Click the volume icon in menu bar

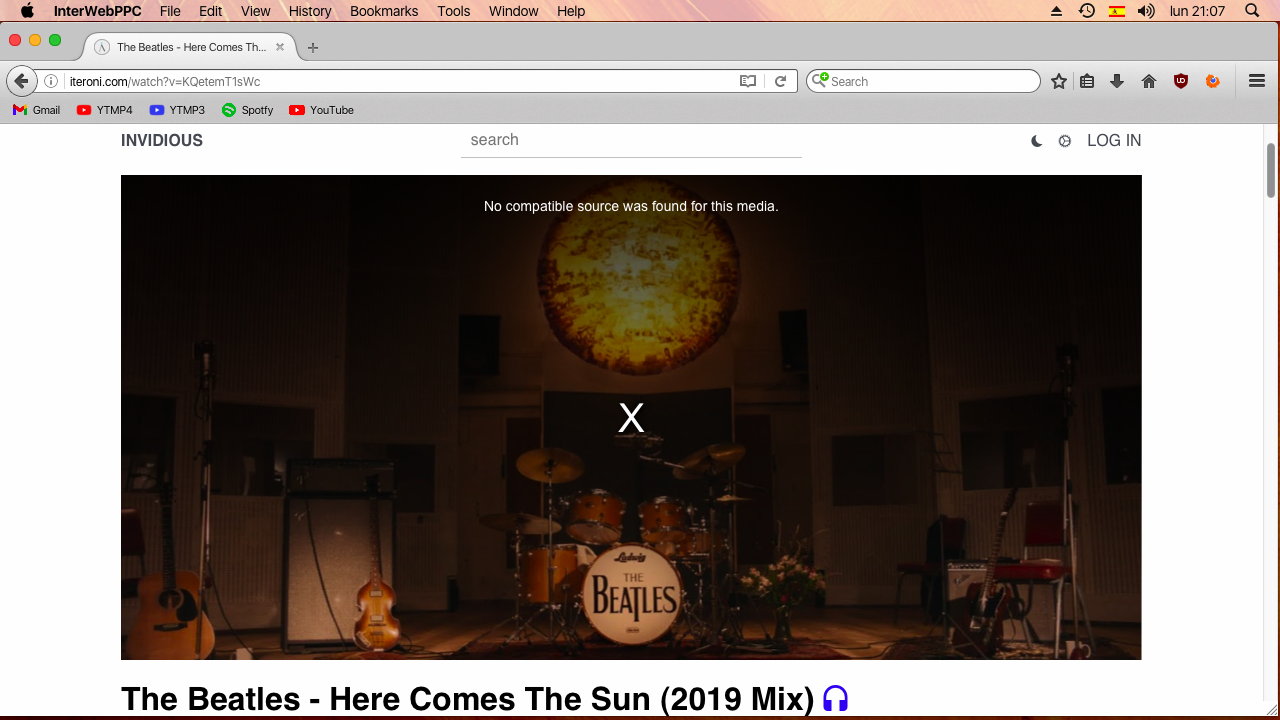(x=1147, y=11)
